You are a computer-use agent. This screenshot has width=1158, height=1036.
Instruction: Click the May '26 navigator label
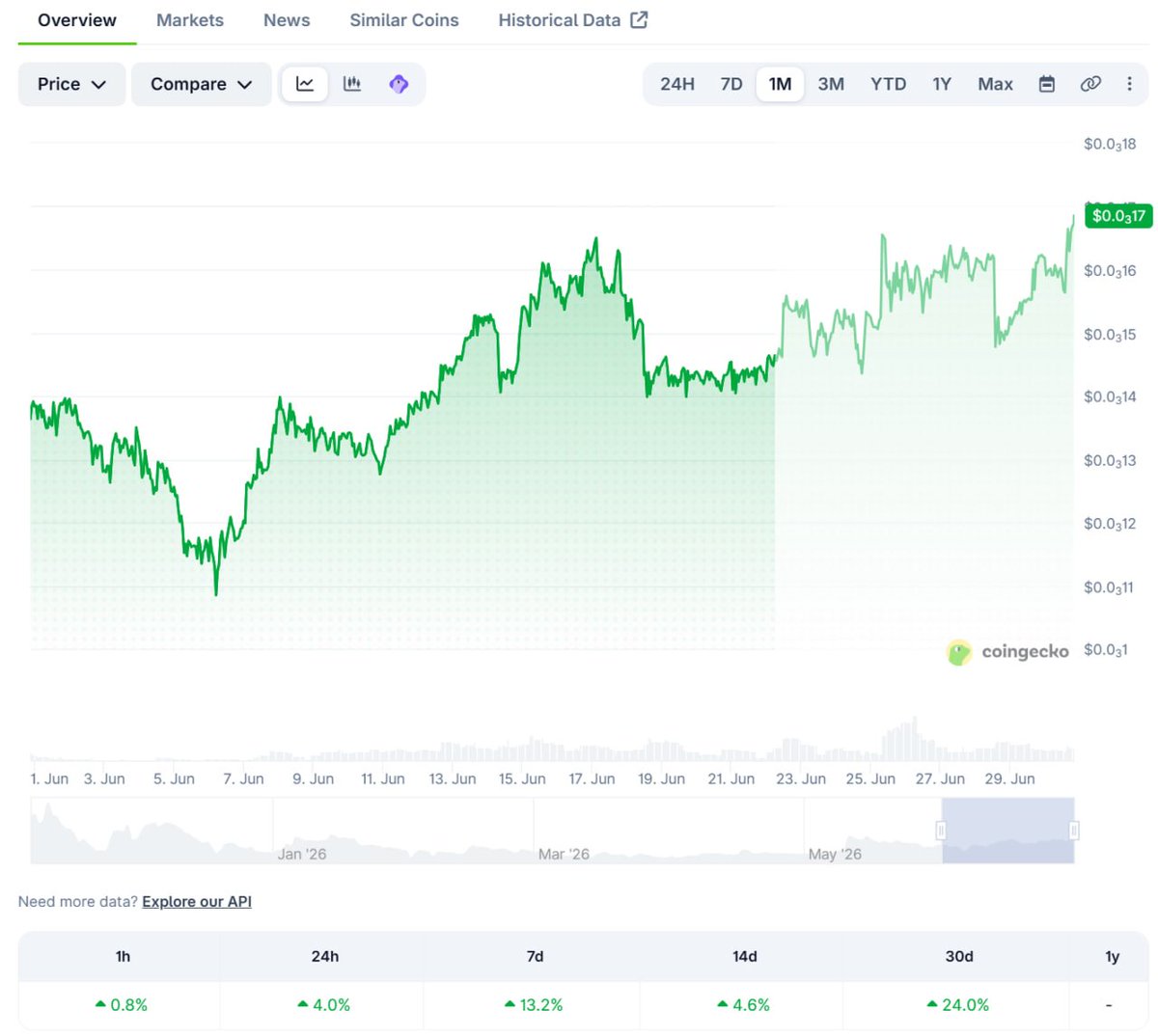point(835,855)
